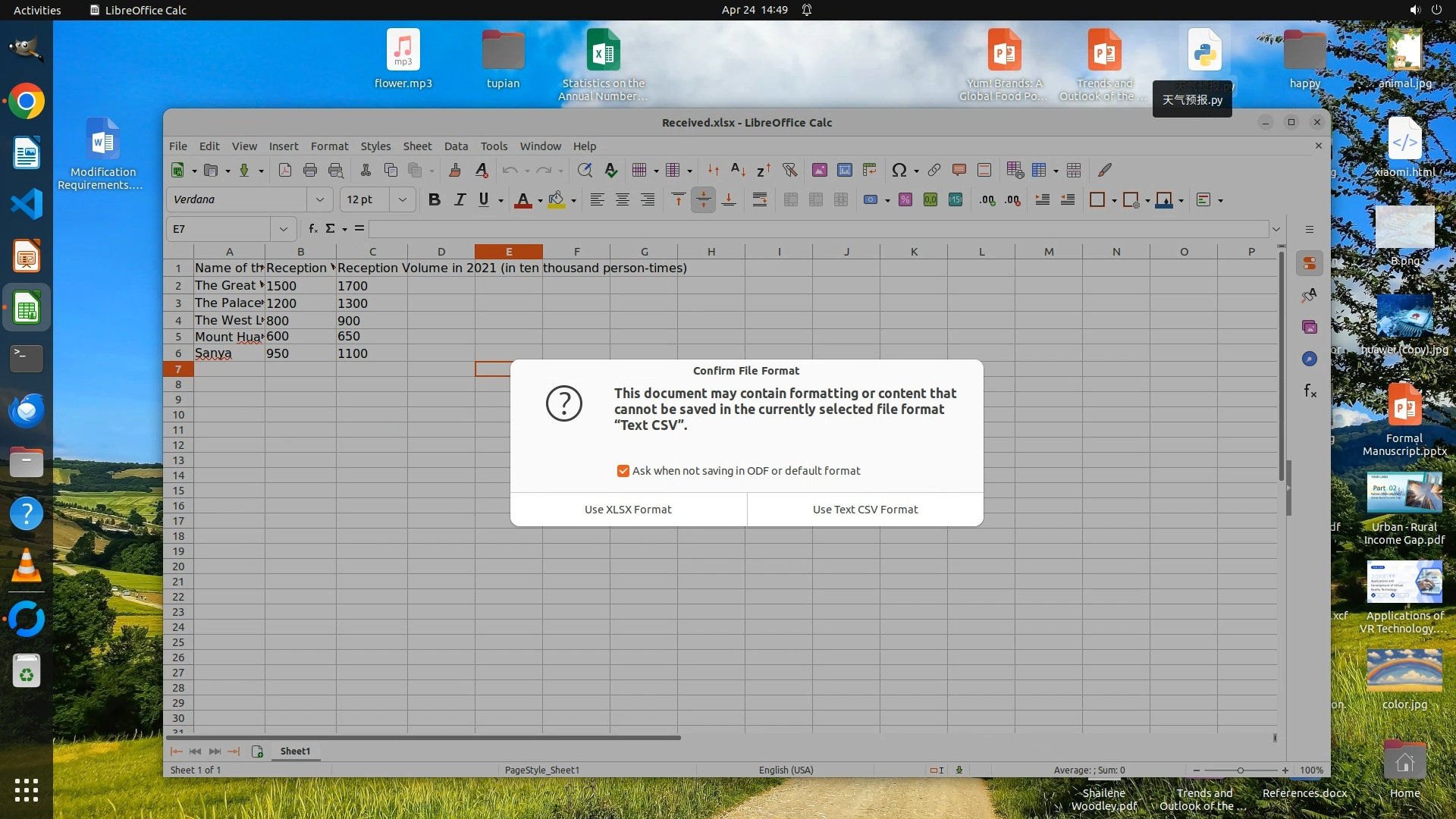The image size is (1456, 819).
Task: Open the Format menu
Action: (329, 146)
